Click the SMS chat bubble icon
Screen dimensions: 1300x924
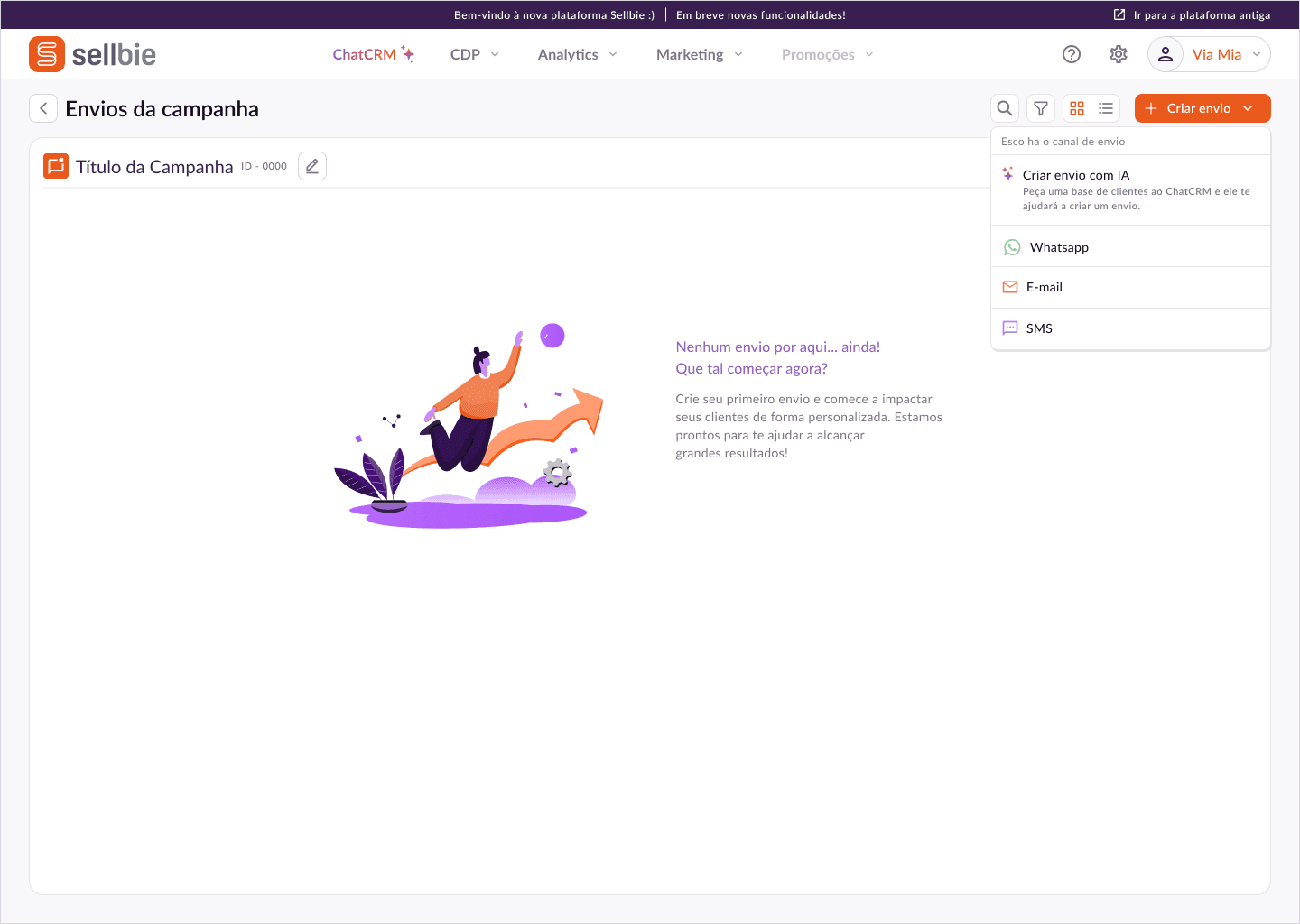(1010, 328)
